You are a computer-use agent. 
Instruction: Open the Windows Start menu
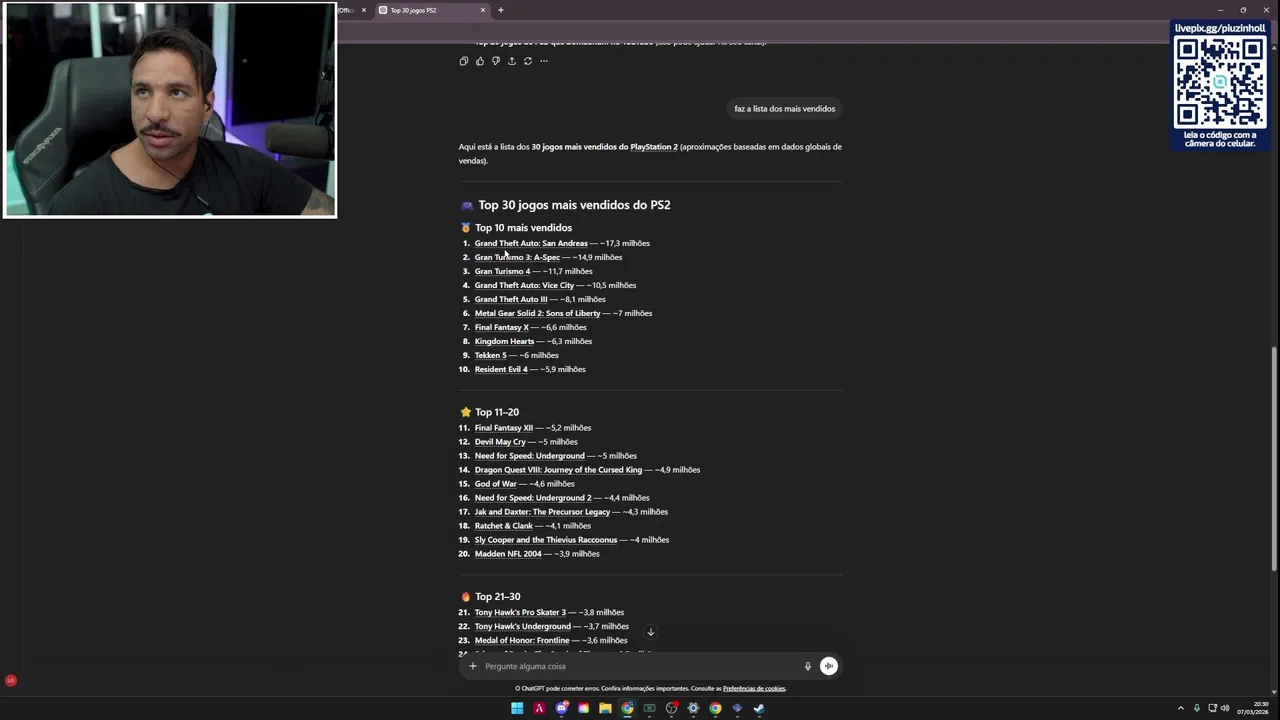click(x=517, y=708)
